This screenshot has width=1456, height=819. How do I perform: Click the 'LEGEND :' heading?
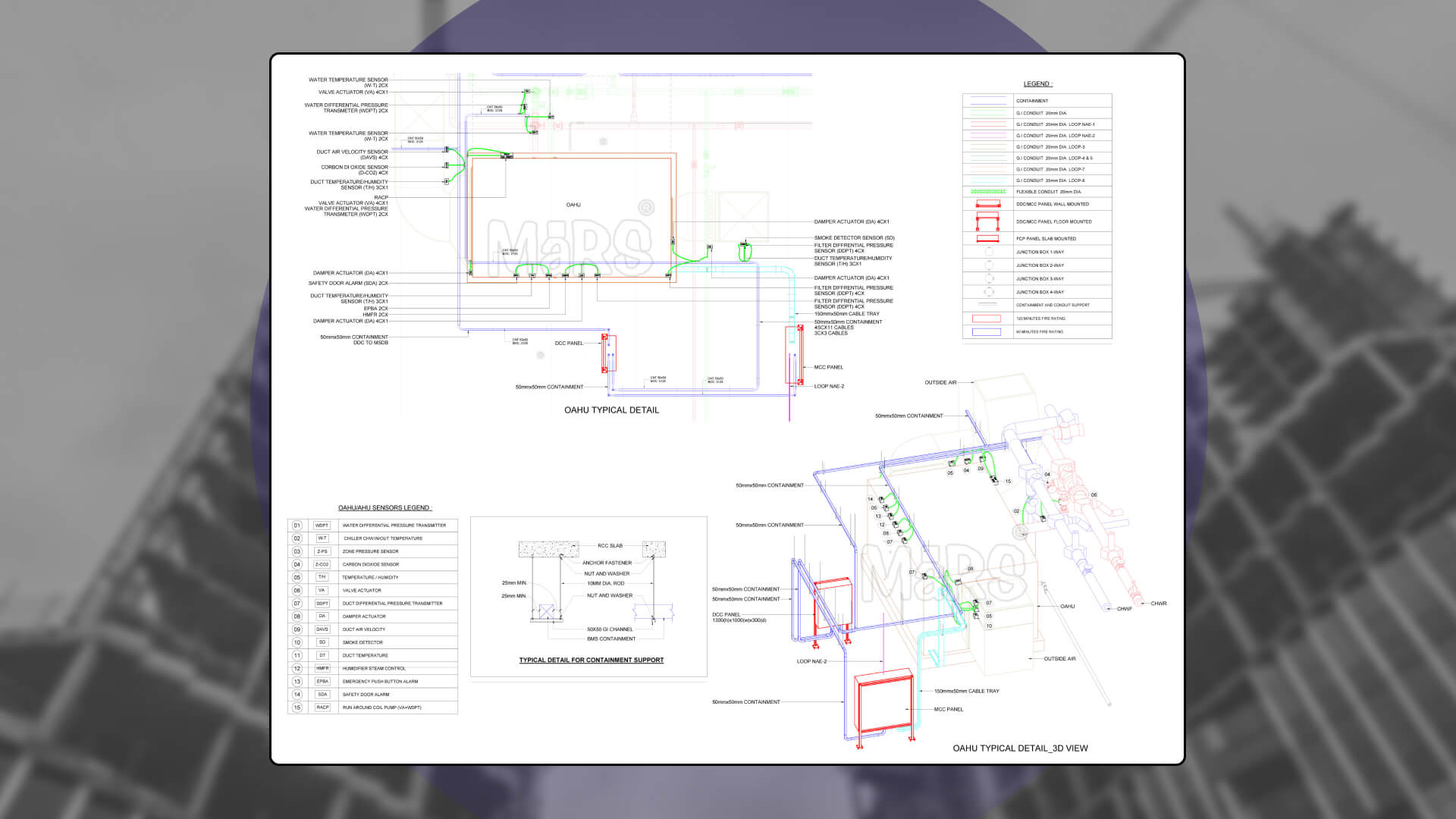[1037, 84]
